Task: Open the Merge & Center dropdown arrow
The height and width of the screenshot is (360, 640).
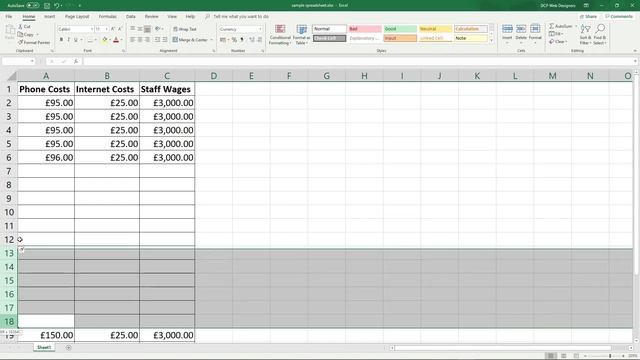Action: point(211,40)
